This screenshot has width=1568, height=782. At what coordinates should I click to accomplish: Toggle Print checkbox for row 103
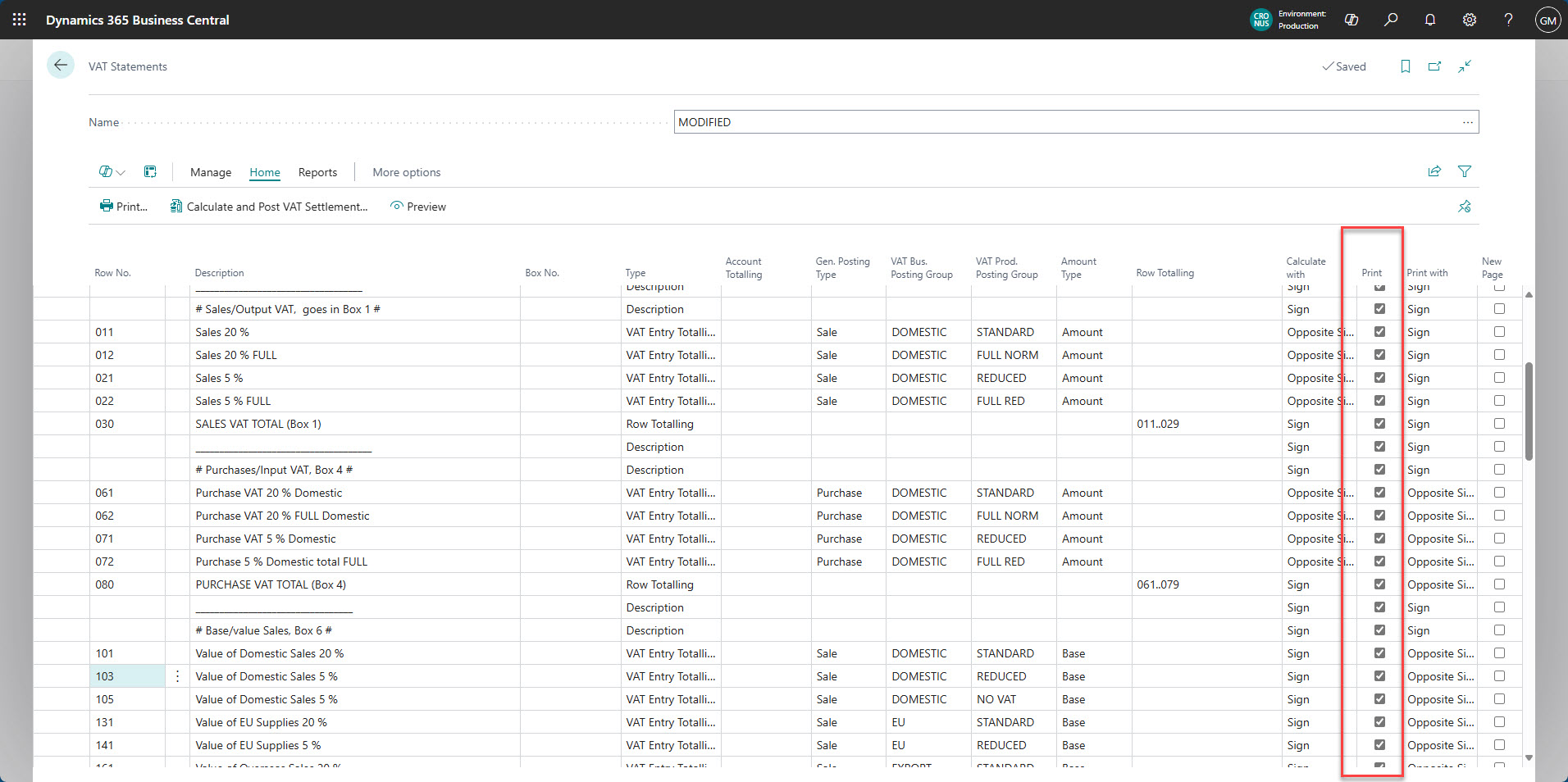point(1379,676)
